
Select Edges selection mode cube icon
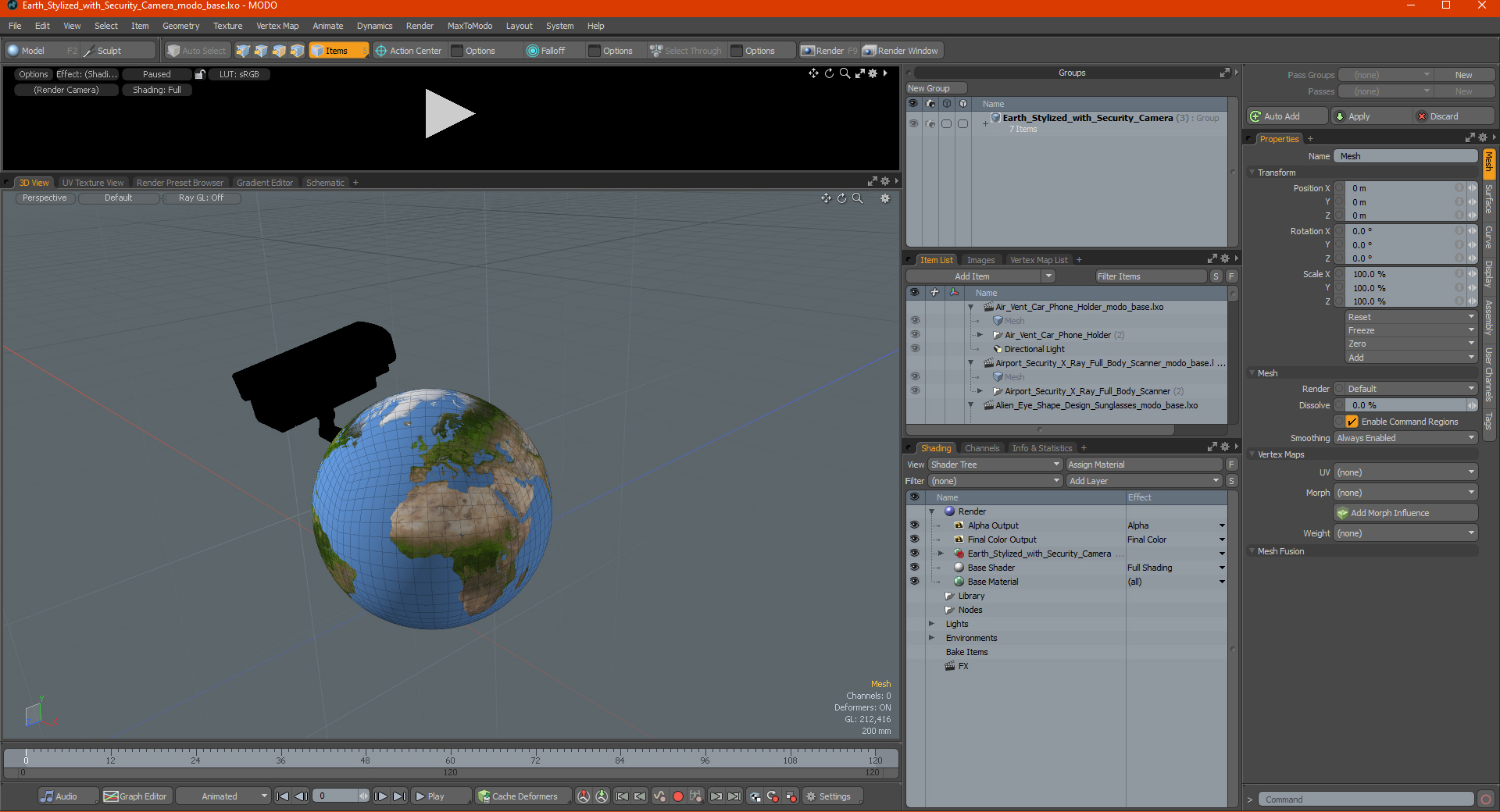[261, 51]
